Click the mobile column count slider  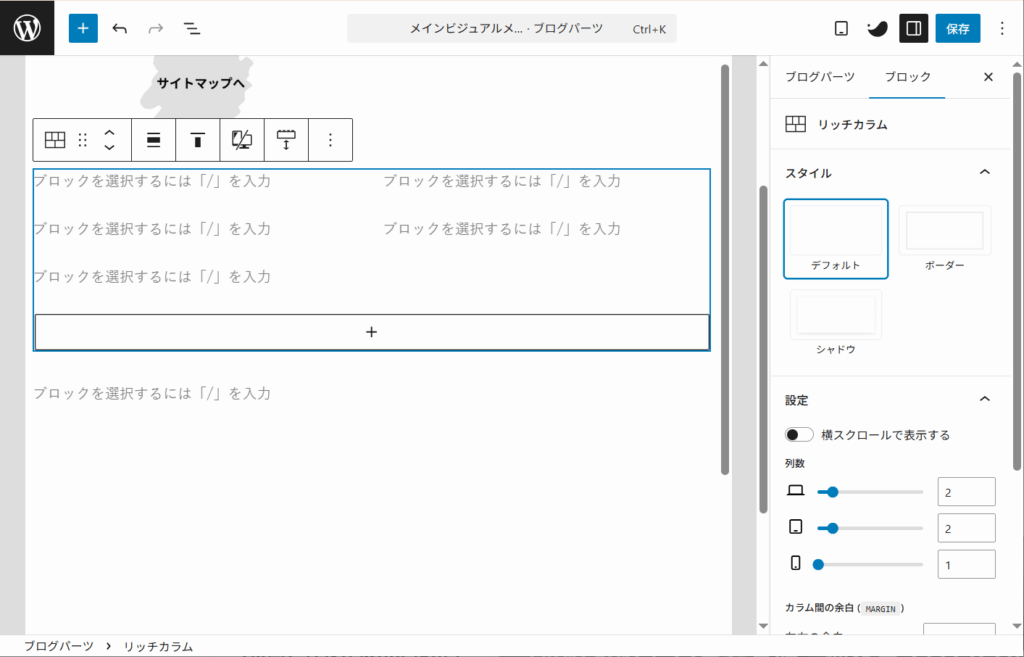pos(870,564)
